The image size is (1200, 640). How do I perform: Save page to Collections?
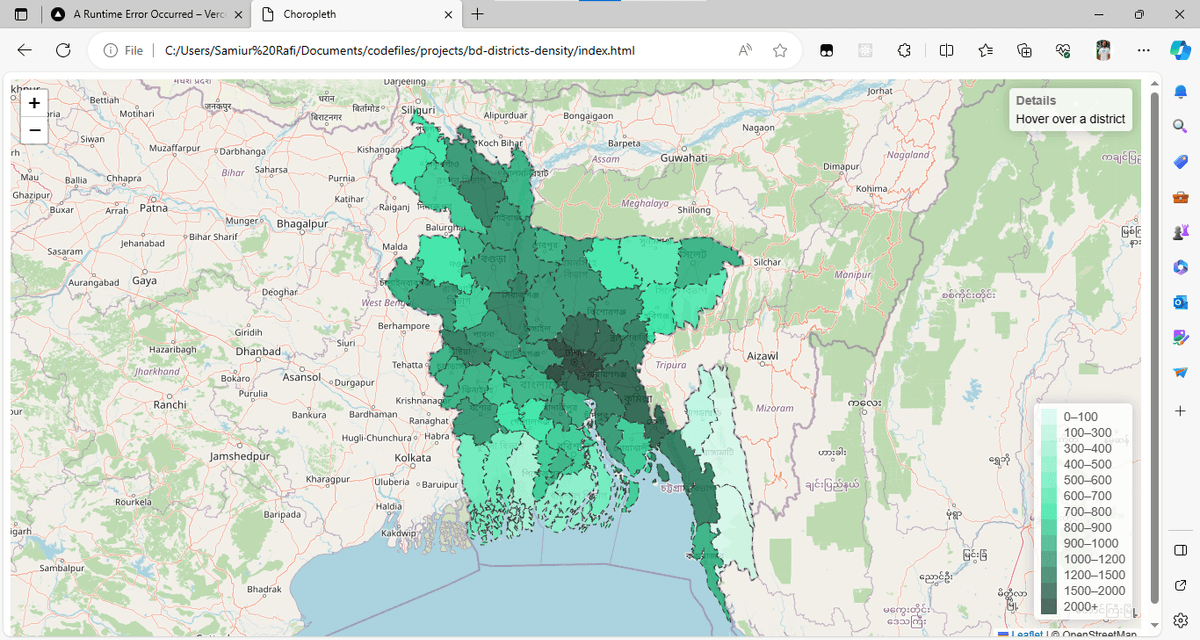1024,50
